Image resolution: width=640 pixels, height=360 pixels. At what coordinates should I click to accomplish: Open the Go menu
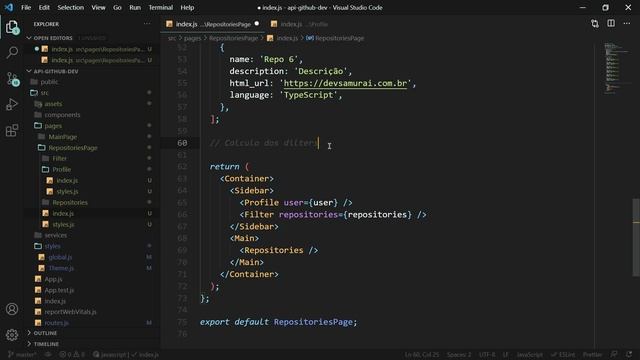pos(117,7)
